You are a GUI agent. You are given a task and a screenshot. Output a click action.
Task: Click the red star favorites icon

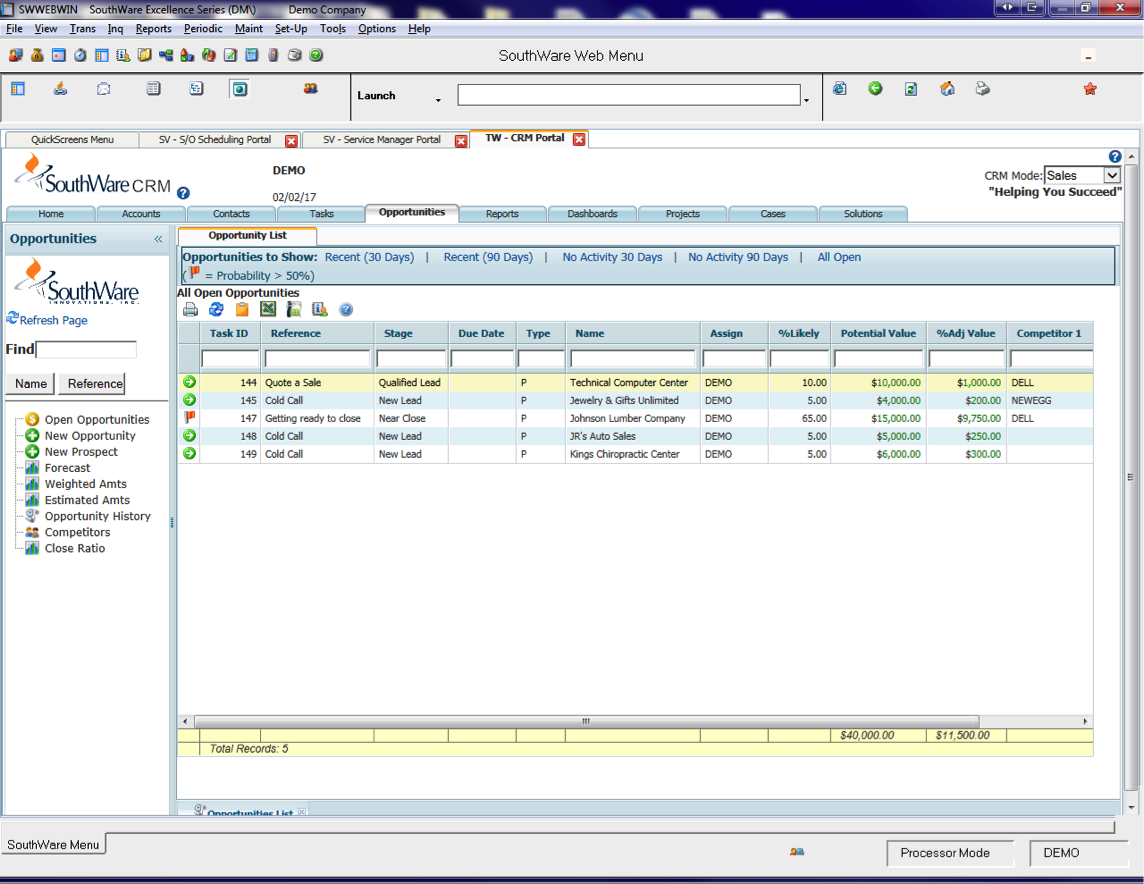(1090, 89)
